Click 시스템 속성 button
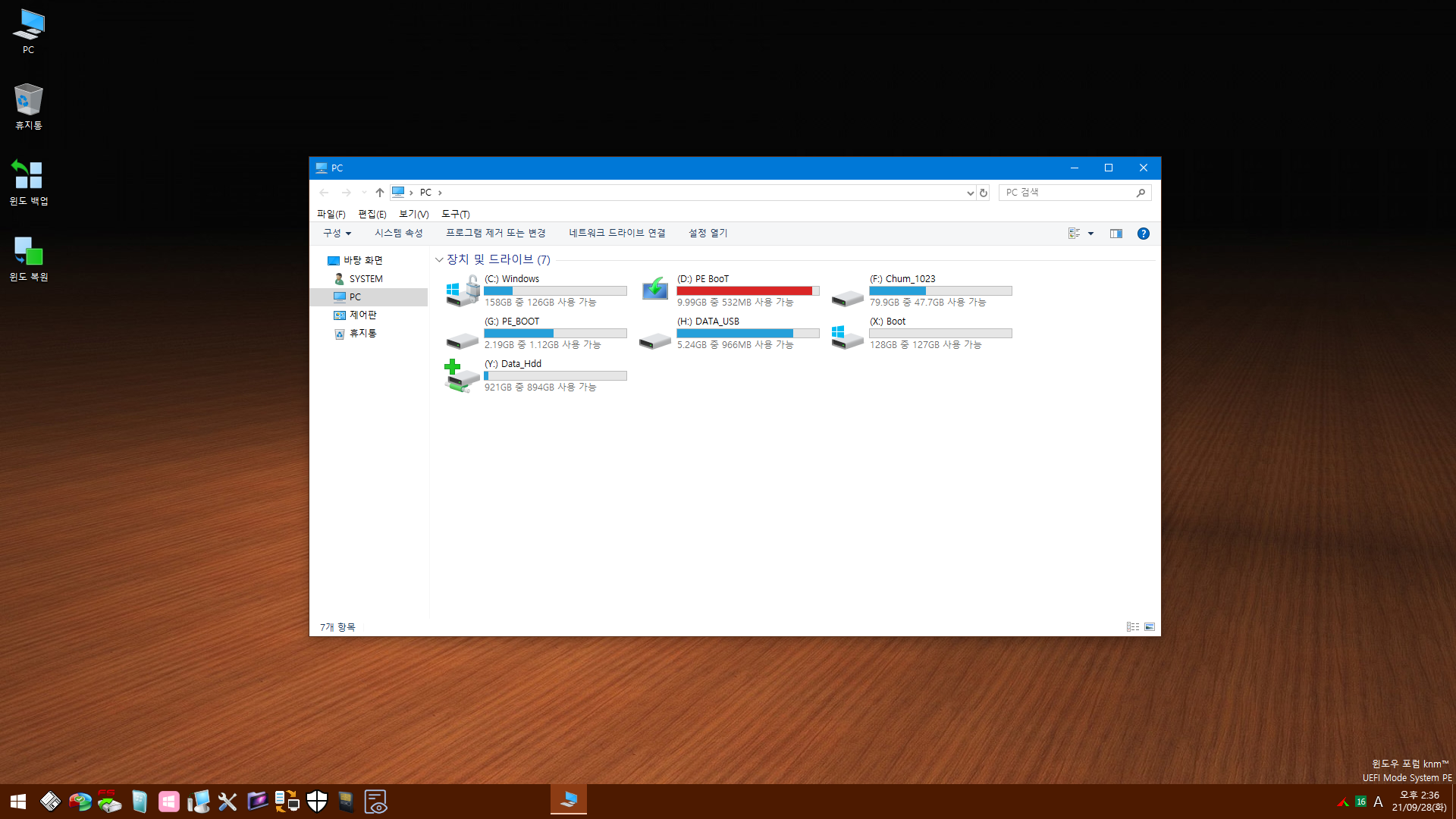This screenshot has width=1456, height=819. pyautogui.click(x=399, y=234)
